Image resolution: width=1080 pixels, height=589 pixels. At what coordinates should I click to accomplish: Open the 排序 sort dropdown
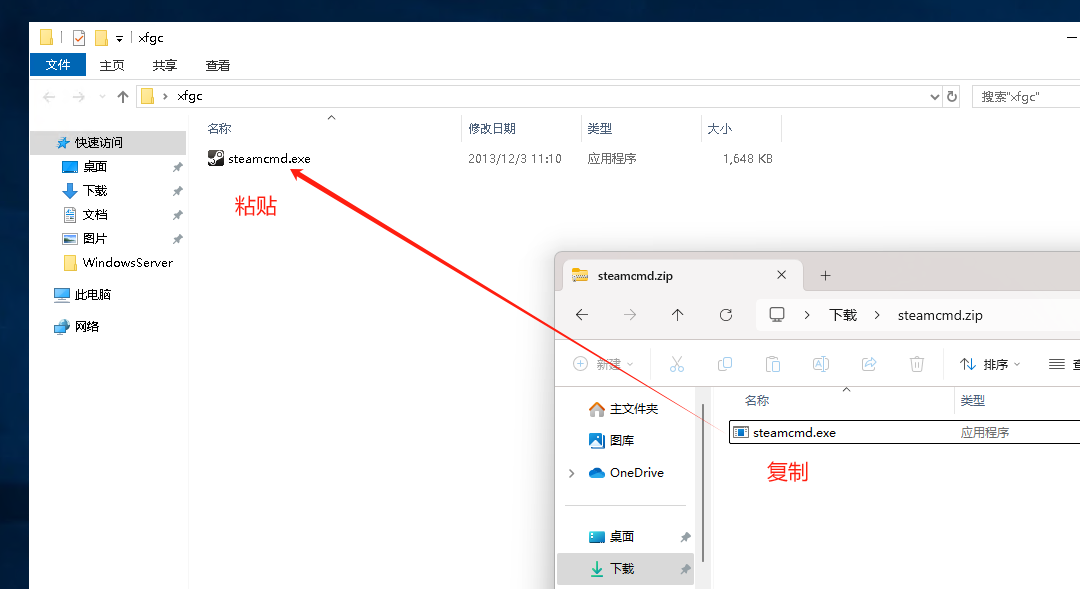[990, 364]
